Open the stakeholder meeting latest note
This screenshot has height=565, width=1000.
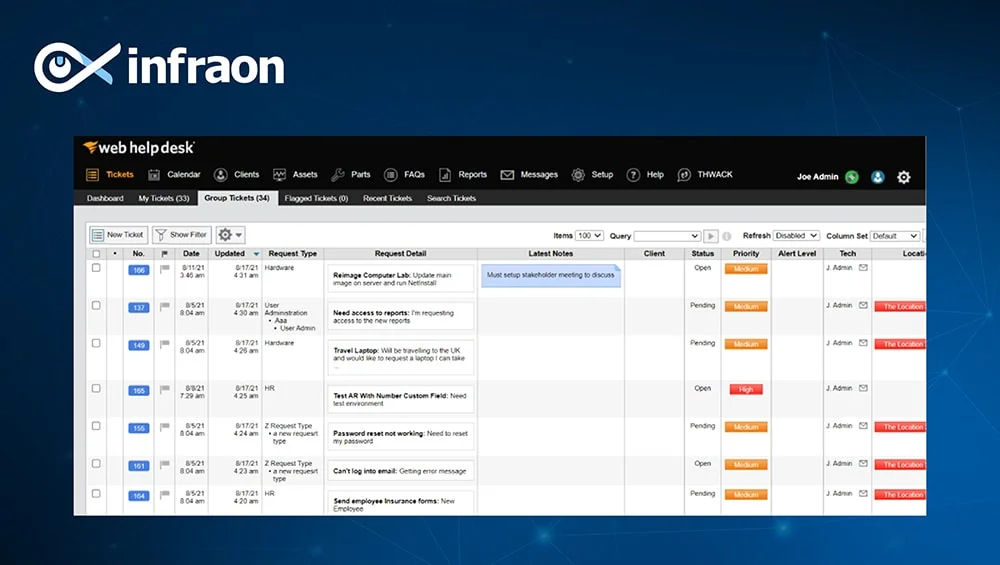[x=551, y=275]
